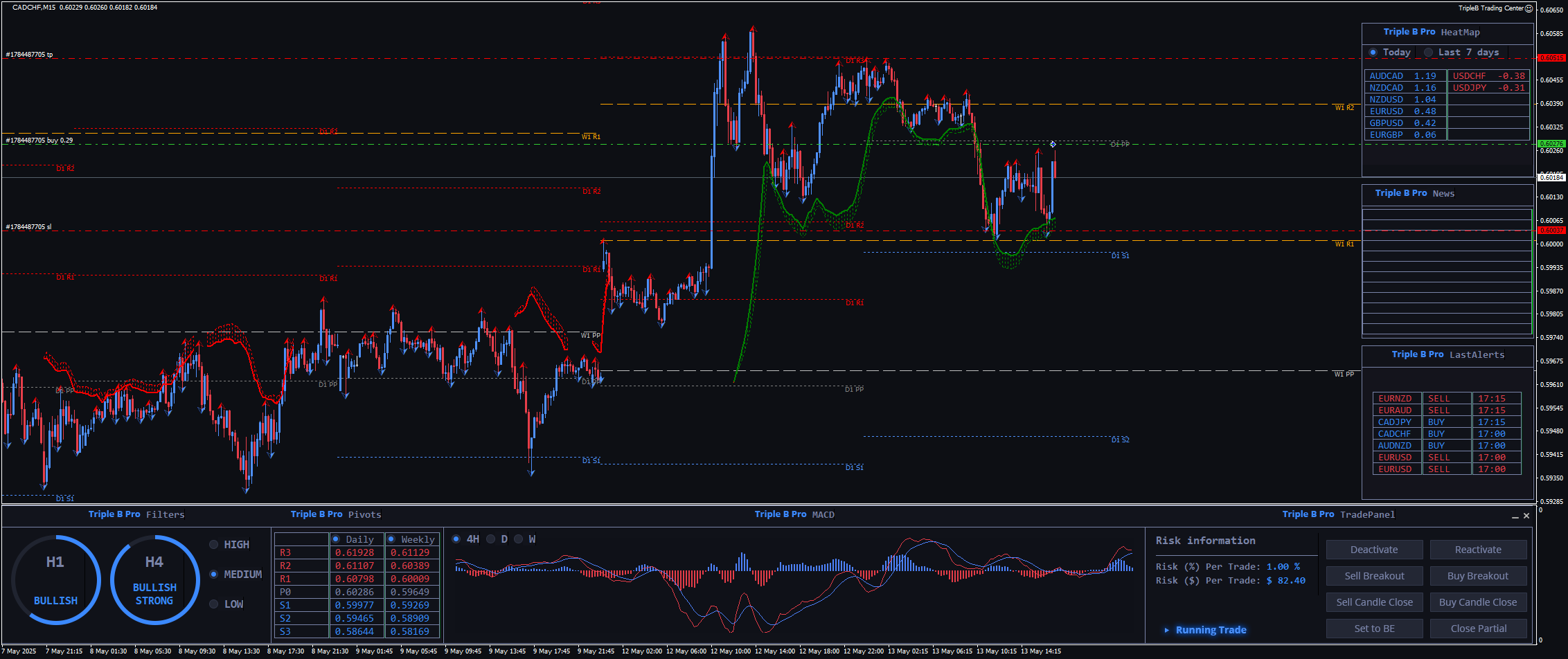Click the diamond marker at the latest candle
The image size is (1568, 659).
coord(1053,144)
